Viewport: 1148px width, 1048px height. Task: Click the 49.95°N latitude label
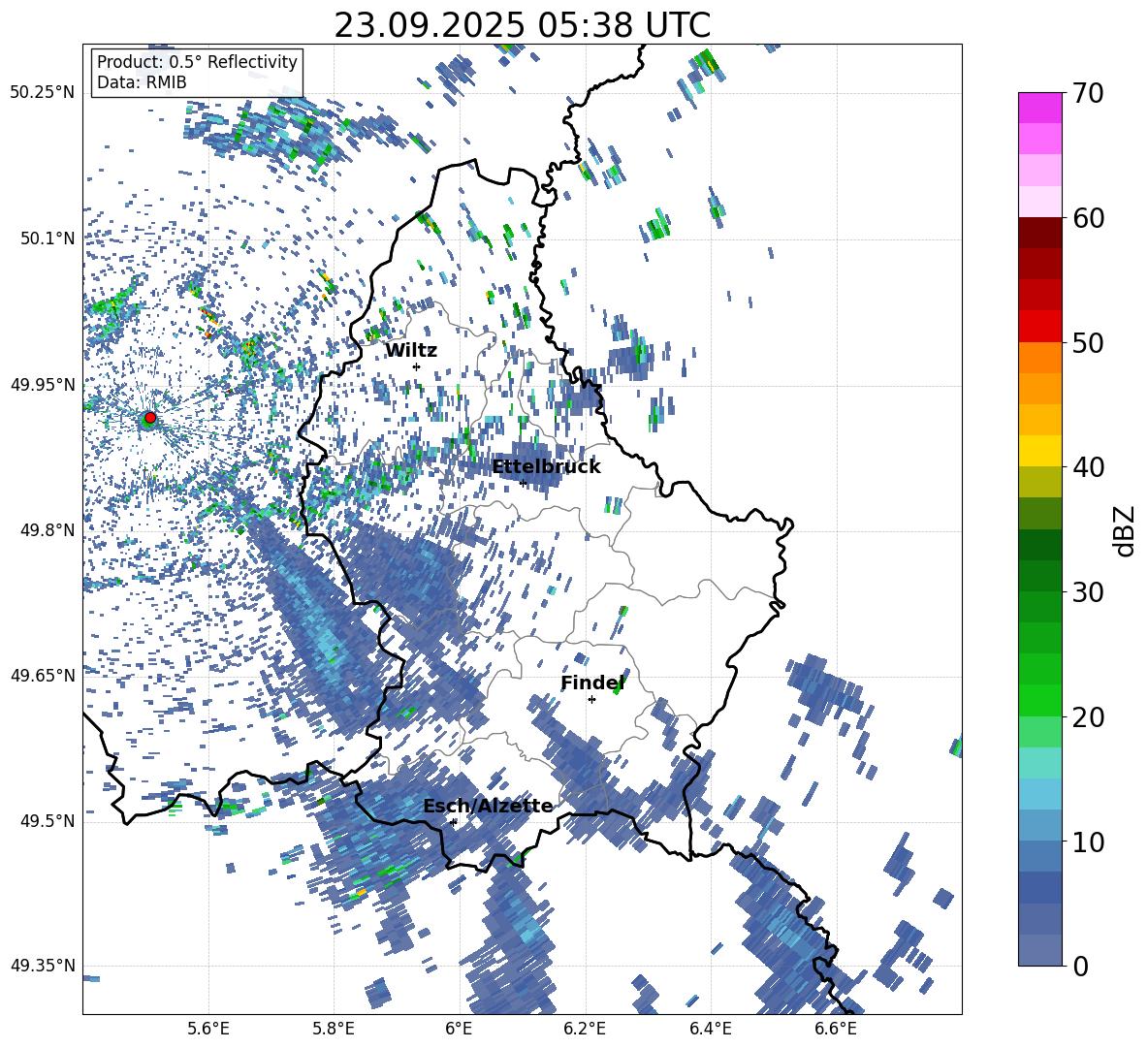[43, 384]
